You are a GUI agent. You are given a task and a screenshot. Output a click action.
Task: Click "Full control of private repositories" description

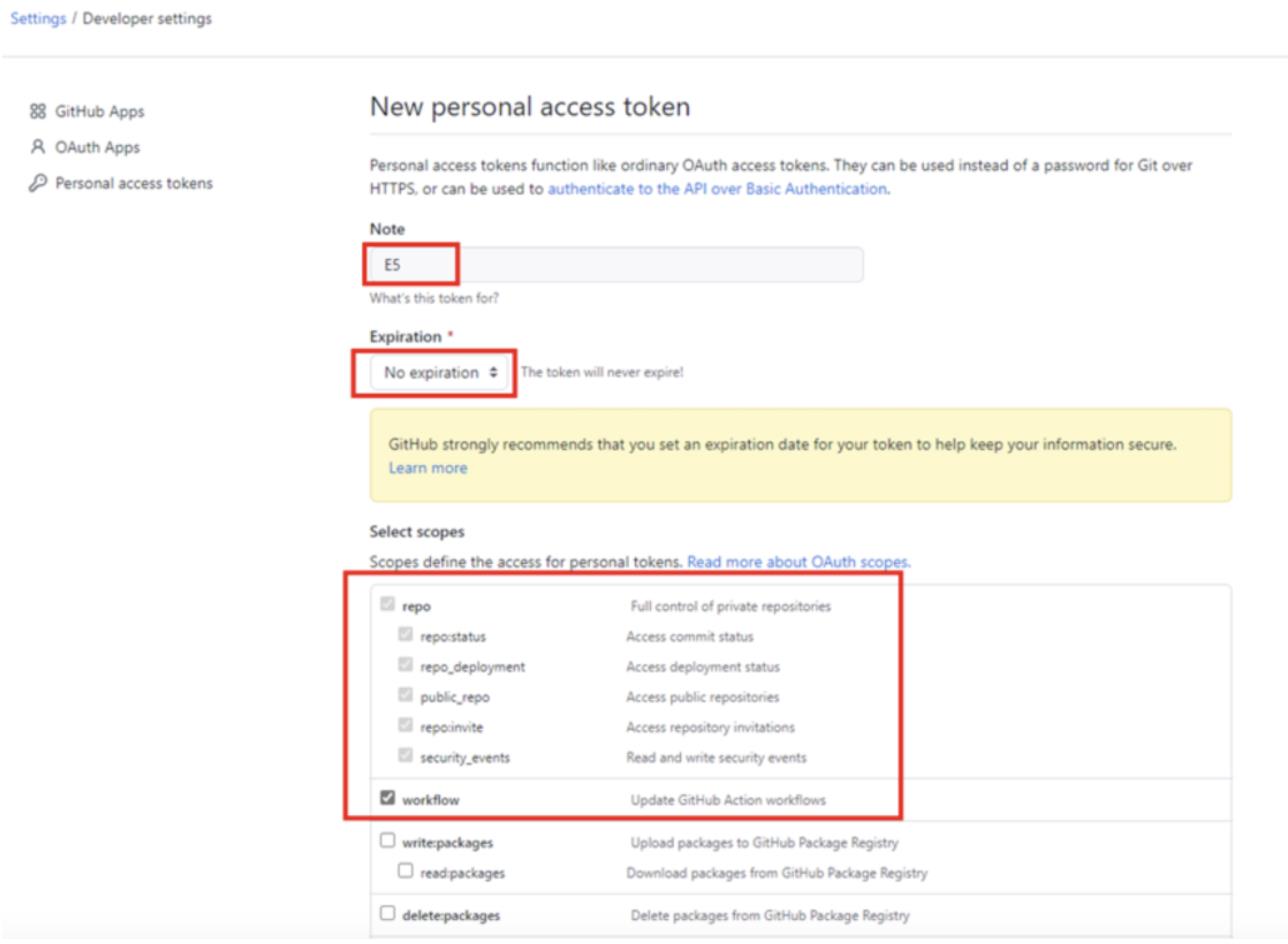coord(730,606)
